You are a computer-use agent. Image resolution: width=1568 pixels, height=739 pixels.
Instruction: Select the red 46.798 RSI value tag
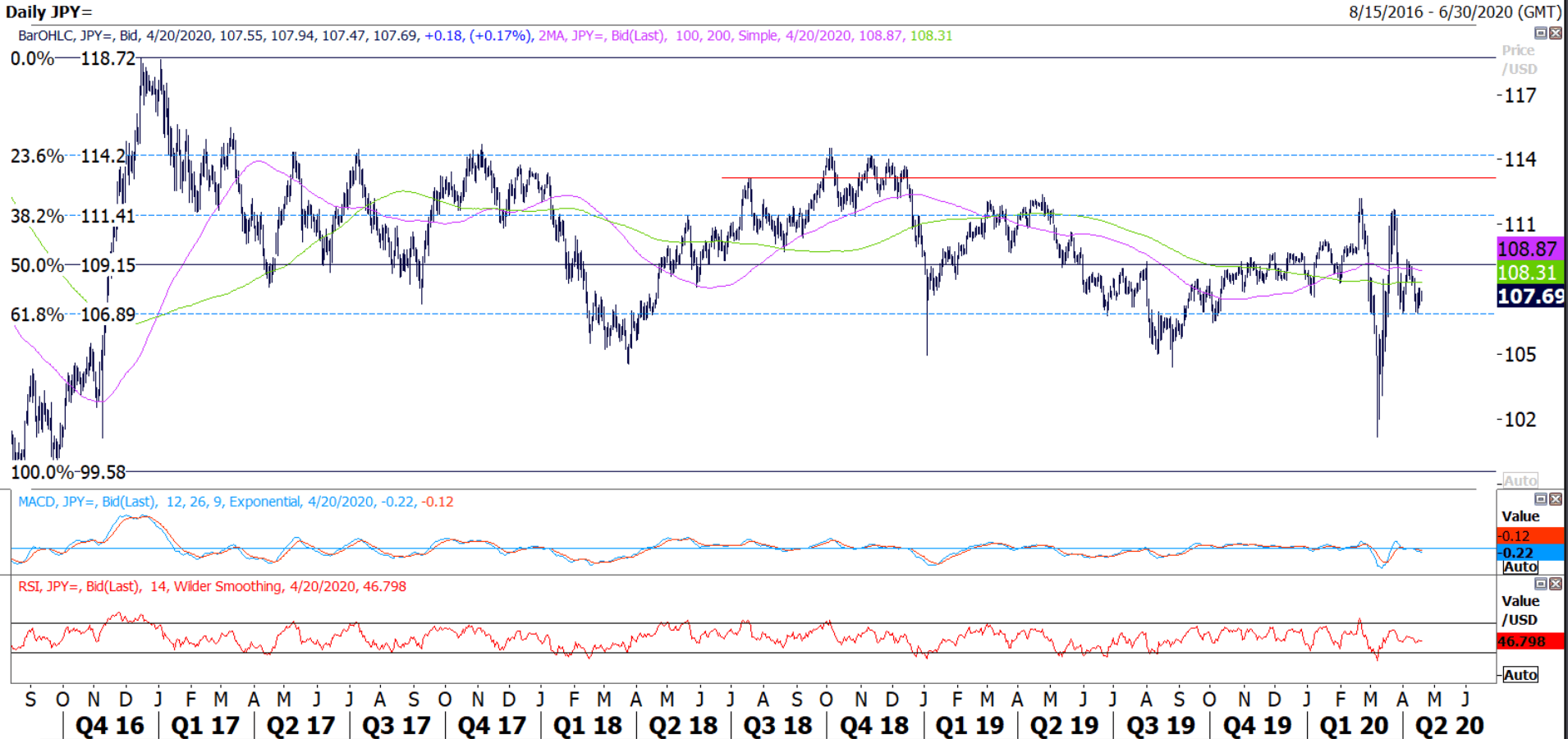1530,642
